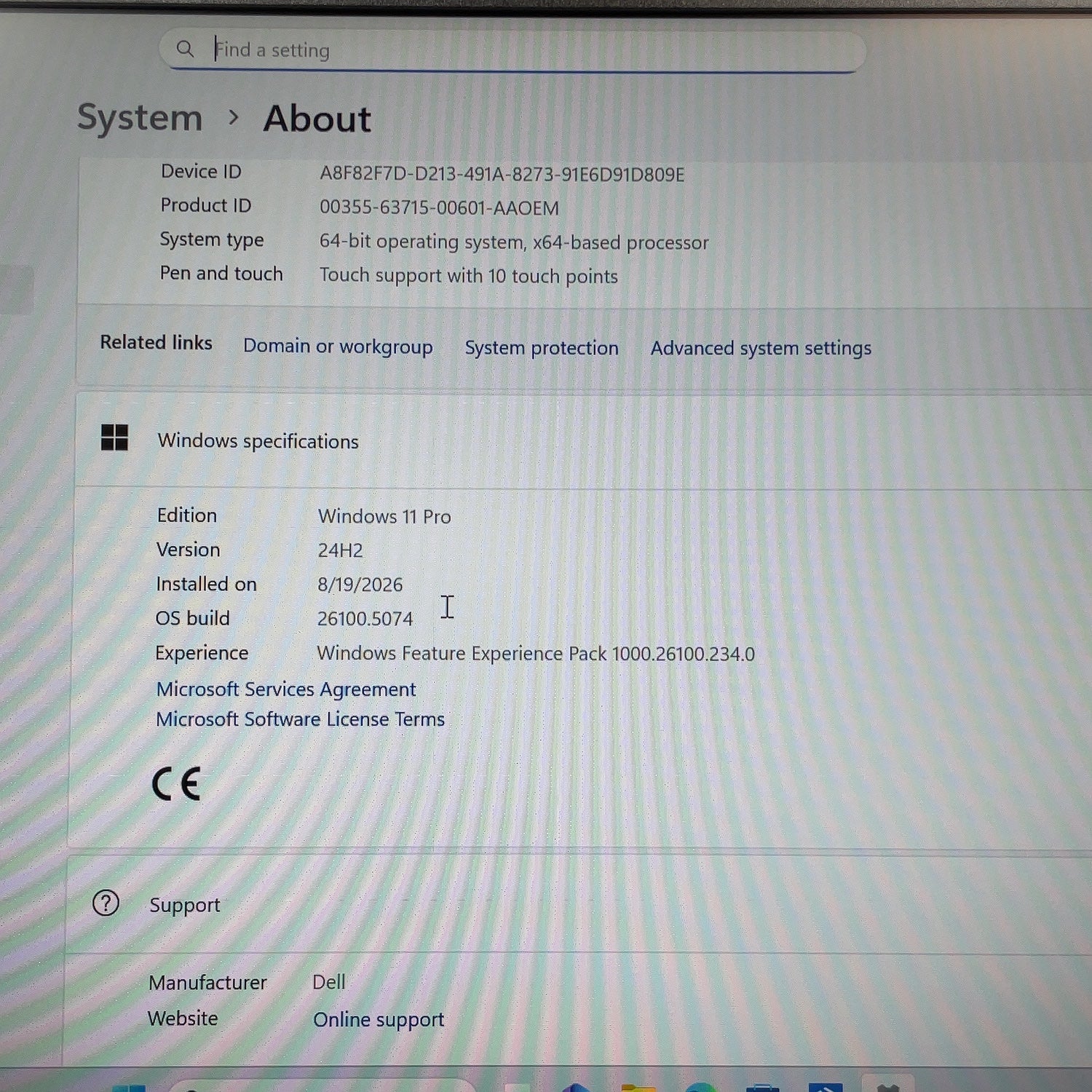Image resolution: width=1092 pixels, height=1092 pixels.
Task: Click the 'About' page heading
Action: coord(317,119)
